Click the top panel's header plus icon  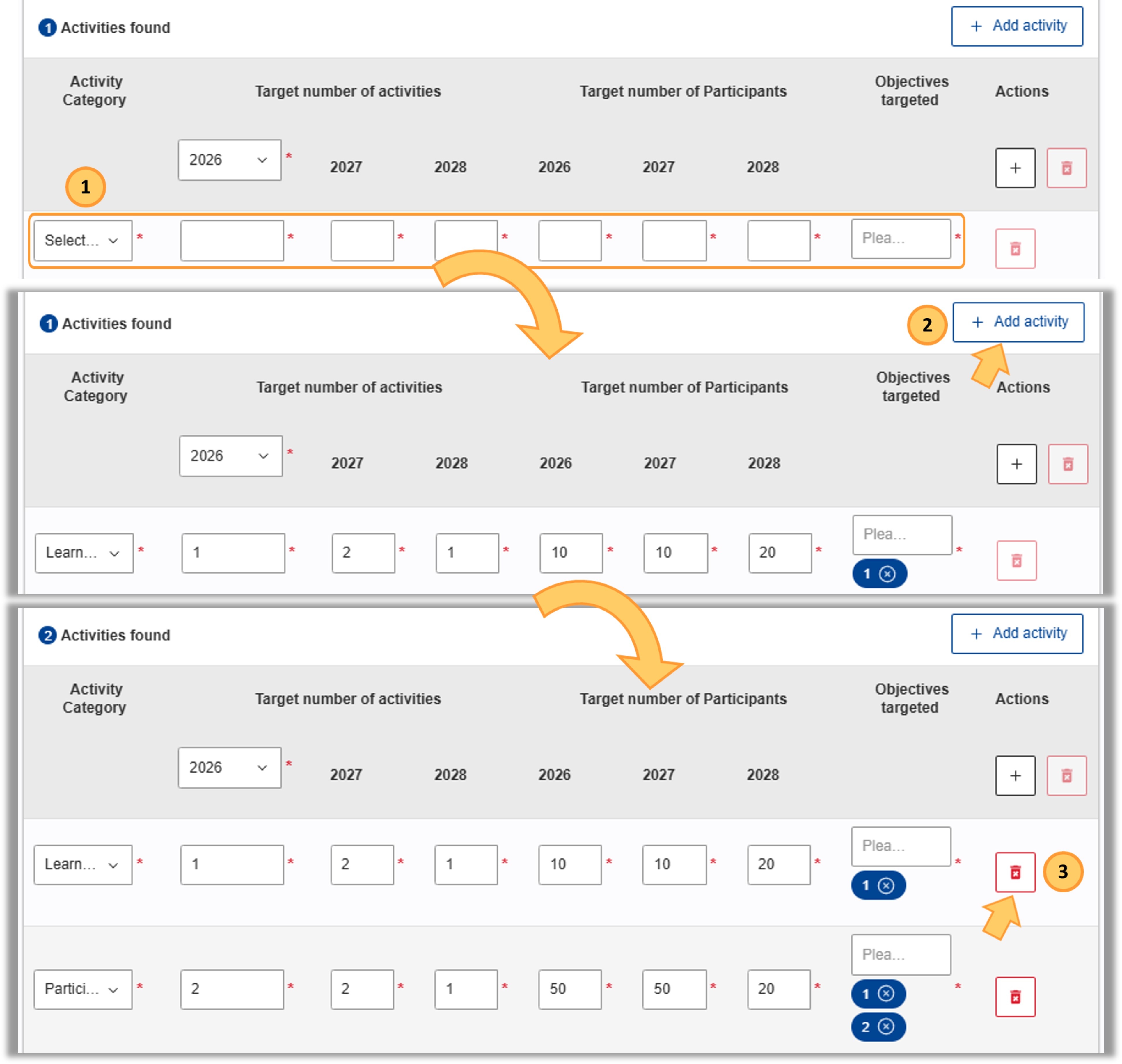click(1015, 168)
